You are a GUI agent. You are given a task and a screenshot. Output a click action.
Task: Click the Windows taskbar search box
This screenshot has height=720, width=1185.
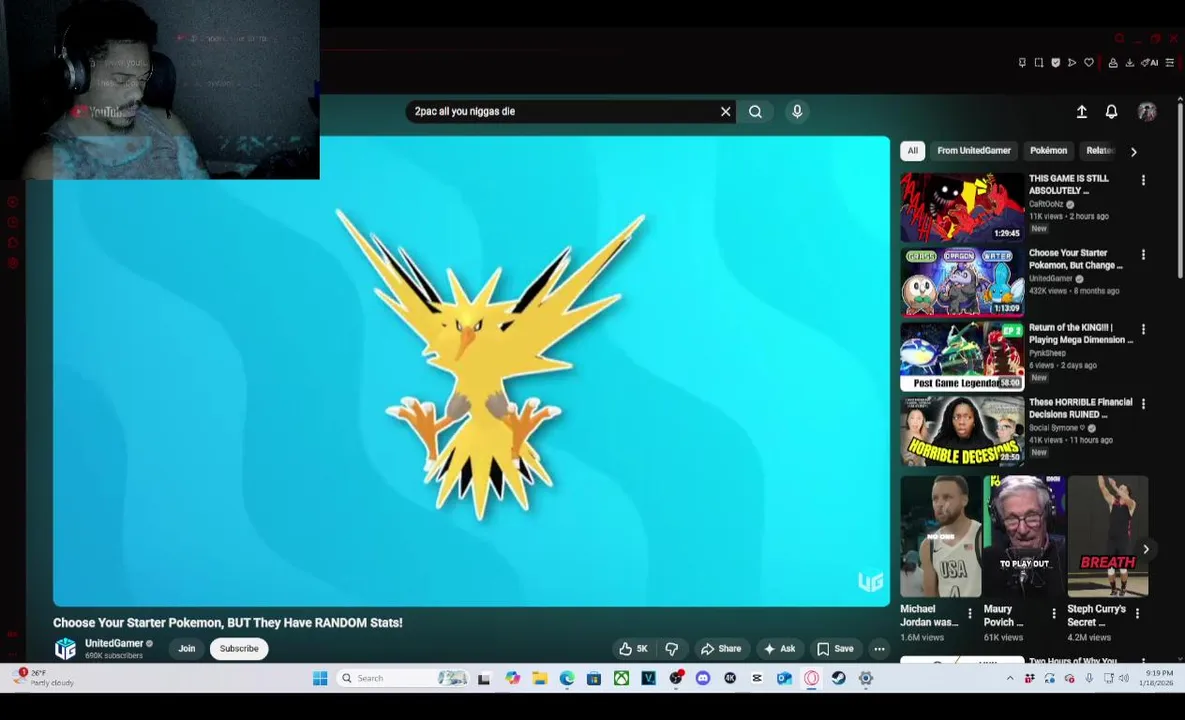(x=404, y=678)
